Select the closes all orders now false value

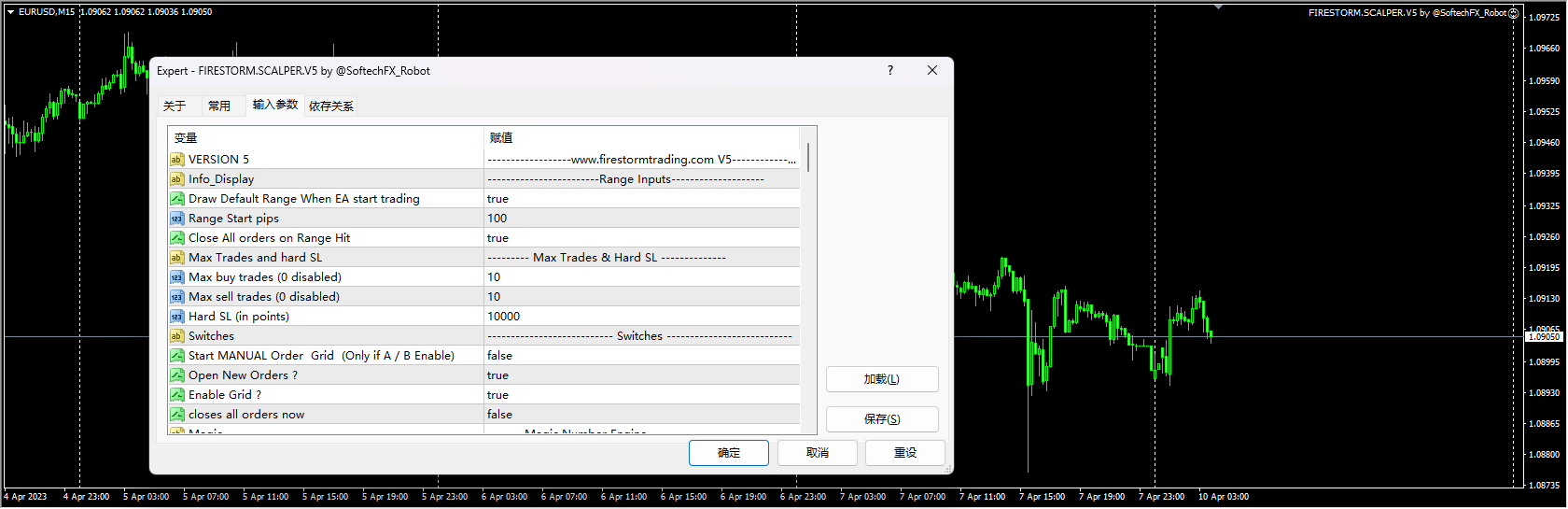[642, 415]
